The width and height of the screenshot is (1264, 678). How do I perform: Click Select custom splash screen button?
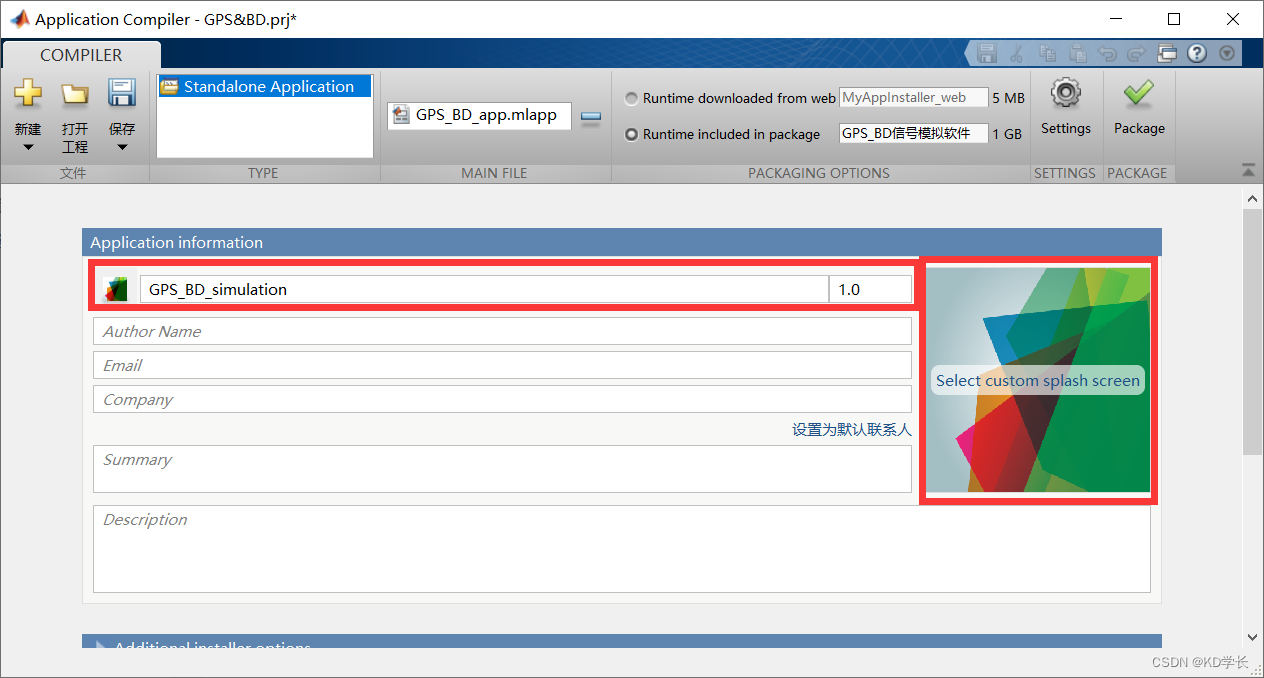[1038, 380]
